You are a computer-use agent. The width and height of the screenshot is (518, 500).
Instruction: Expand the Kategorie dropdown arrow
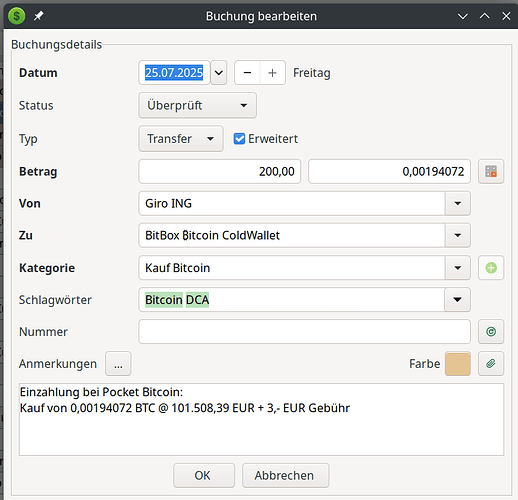pyautogui.click(x=458, y=268)
